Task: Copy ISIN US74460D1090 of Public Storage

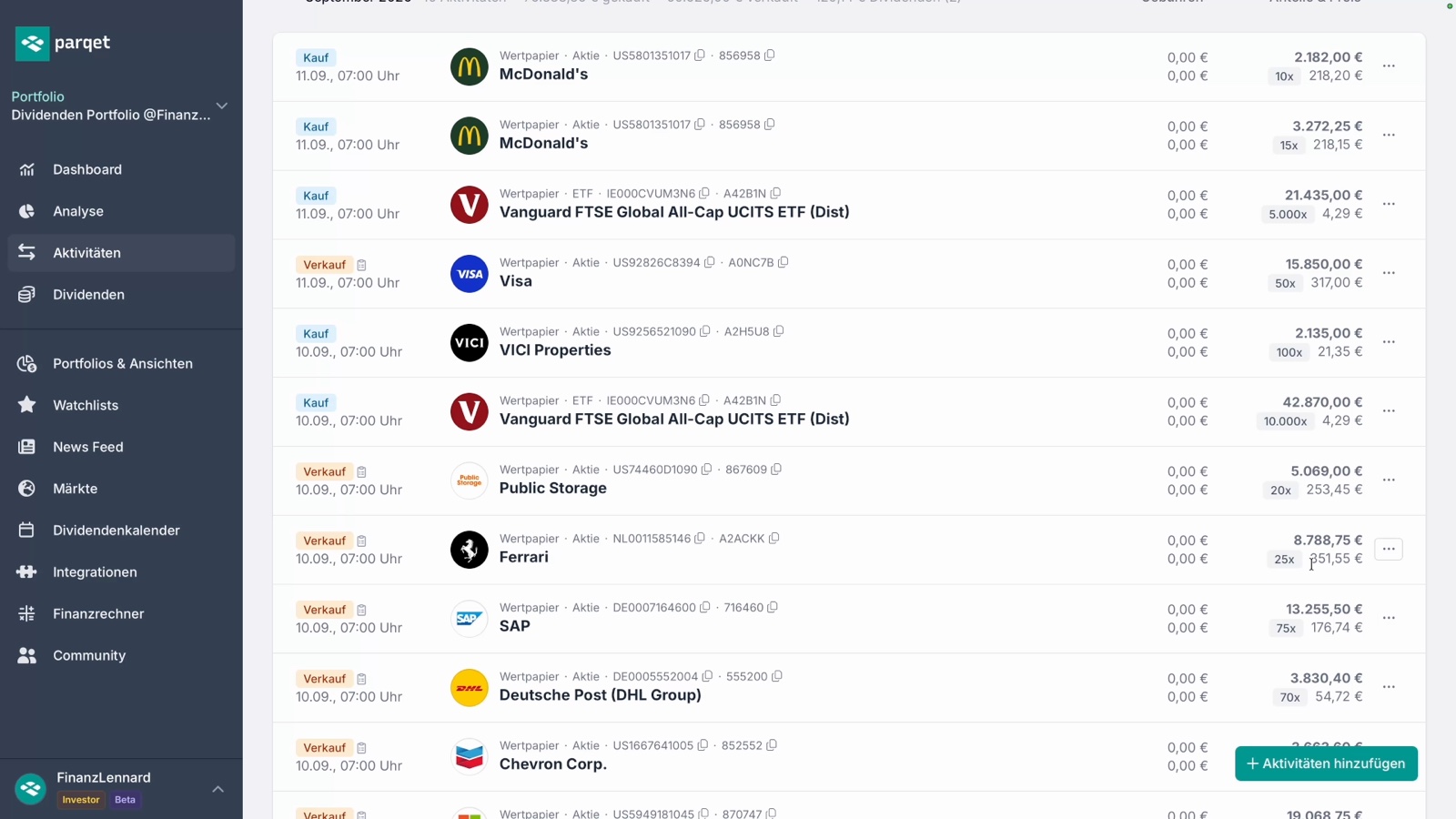Action: click(707, 470)
